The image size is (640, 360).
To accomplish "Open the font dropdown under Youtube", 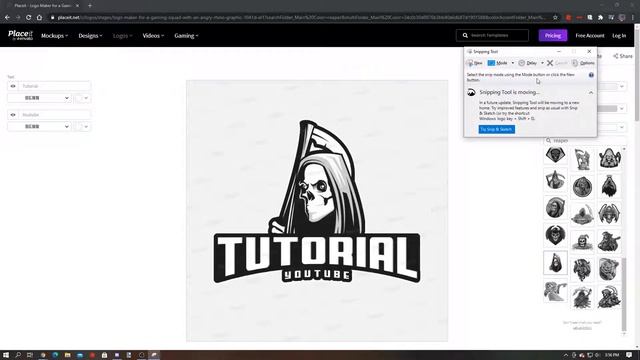I will pyautogui.click(x=39, y=127).
